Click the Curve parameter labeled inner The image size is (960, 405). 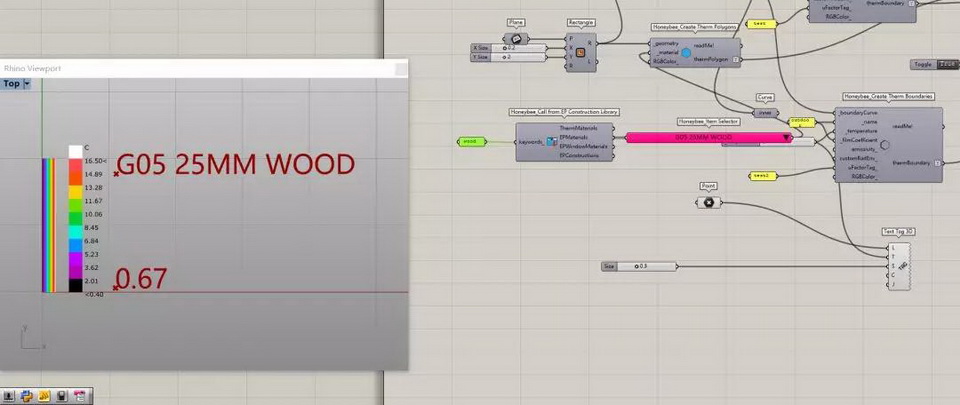[x=765, y=113]
